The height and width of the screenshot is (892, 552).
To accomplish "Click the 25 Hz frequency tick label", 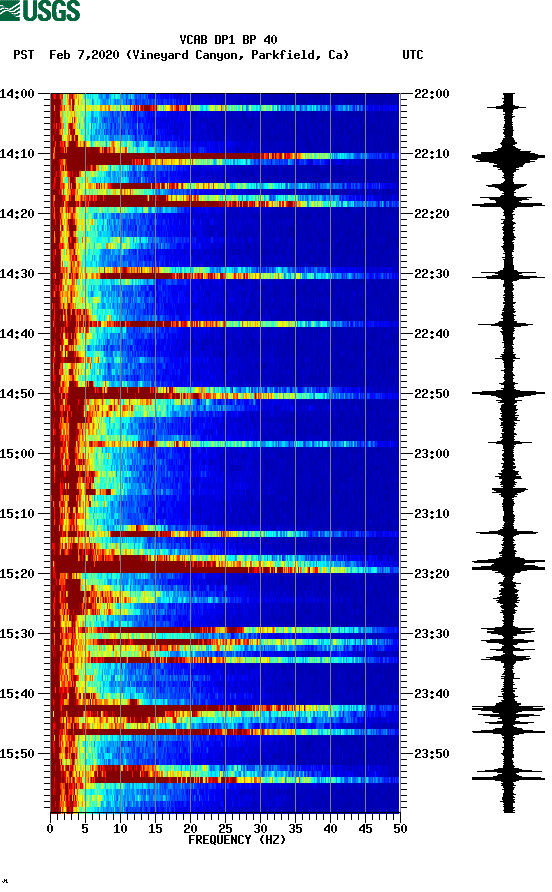I will tap(225, 829).
